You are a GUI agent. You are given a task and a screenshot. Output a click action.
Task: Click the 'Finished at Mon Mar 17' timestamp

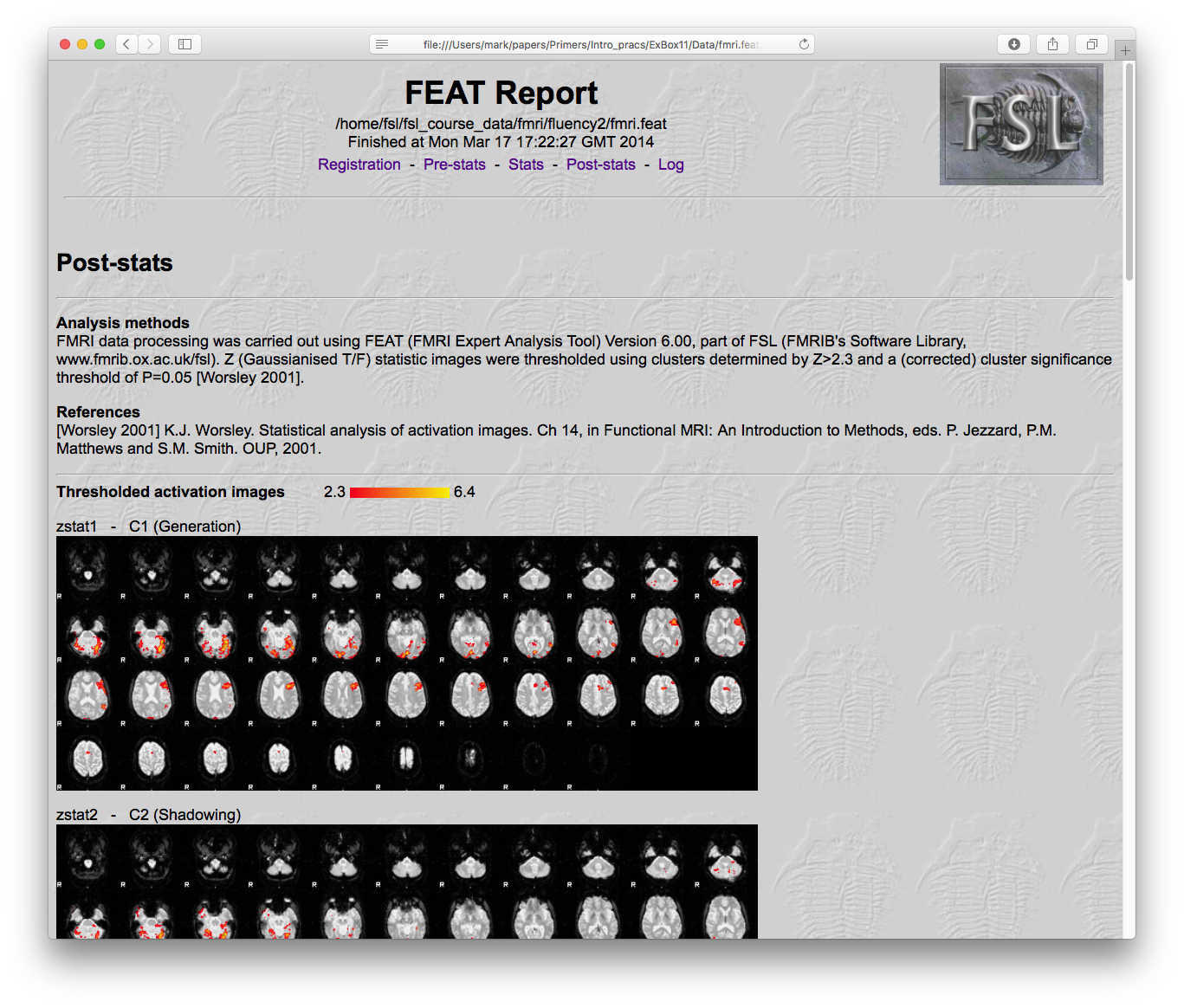coord(501,142)
